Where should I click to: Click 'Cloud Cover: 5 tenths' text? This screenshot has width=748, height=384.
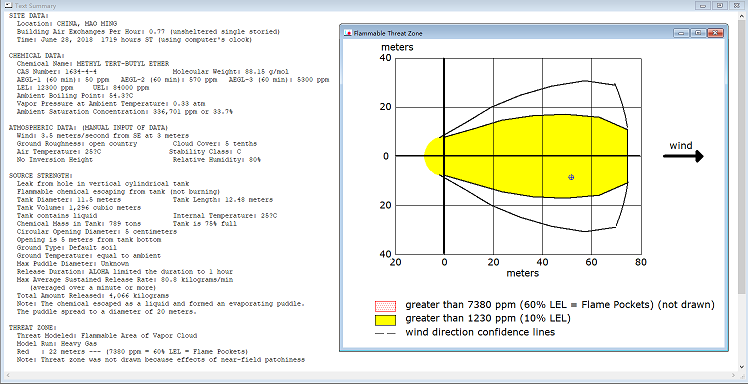pyautogui.click(x=215, y=144)
